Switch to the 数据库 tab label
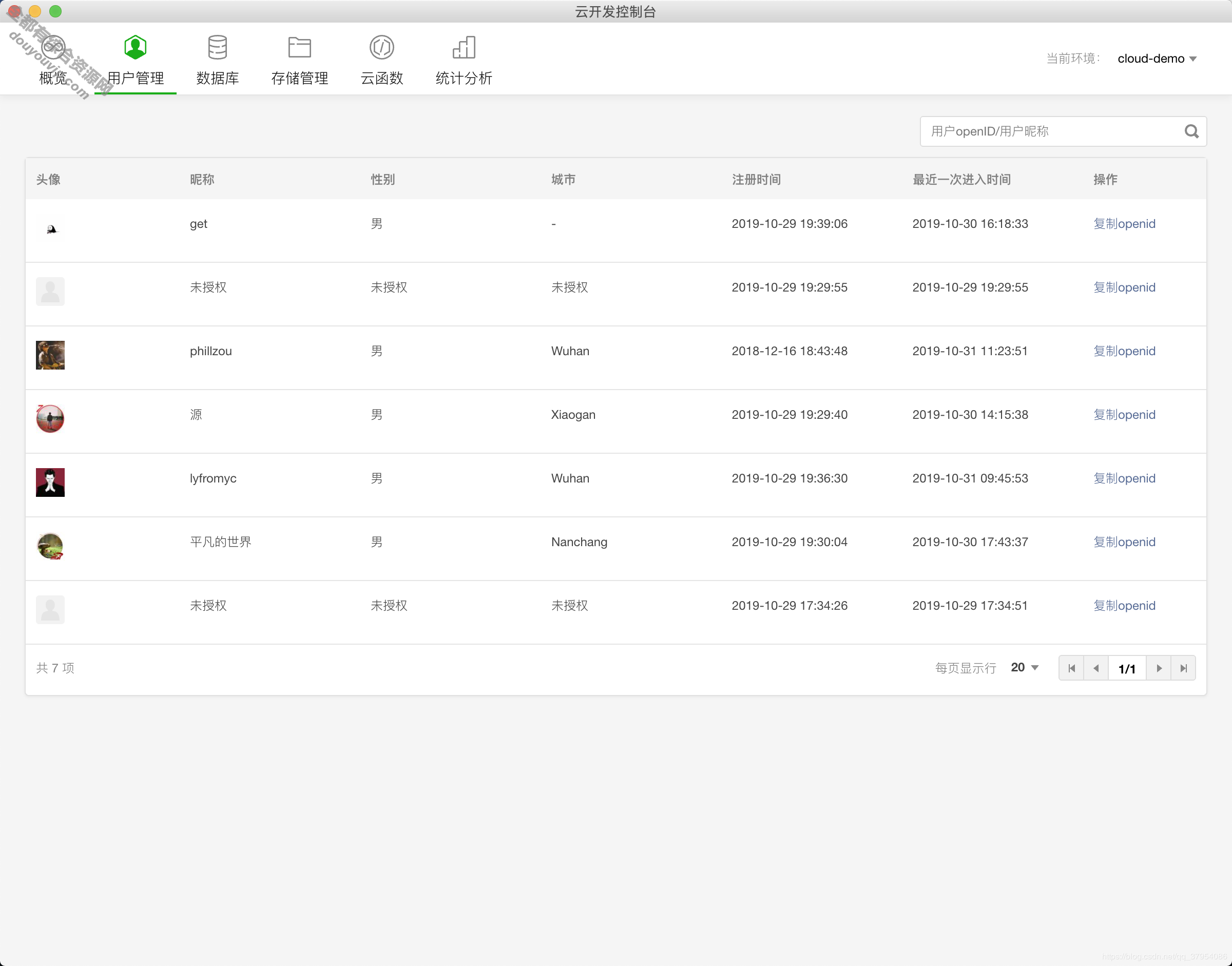 point(217,78)
